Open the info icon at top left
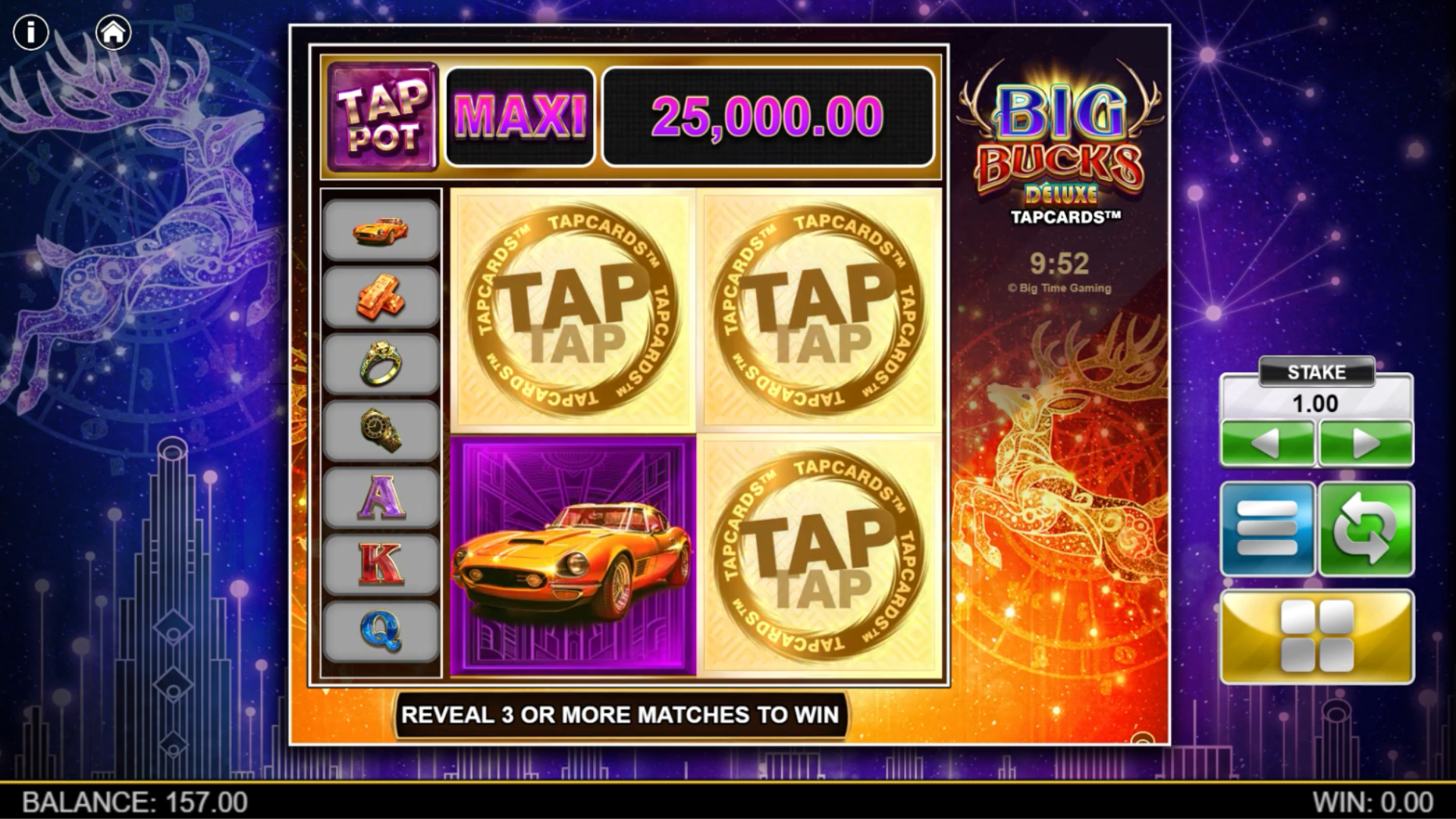This screenshot has width=1456, height=819. (31, 33)
